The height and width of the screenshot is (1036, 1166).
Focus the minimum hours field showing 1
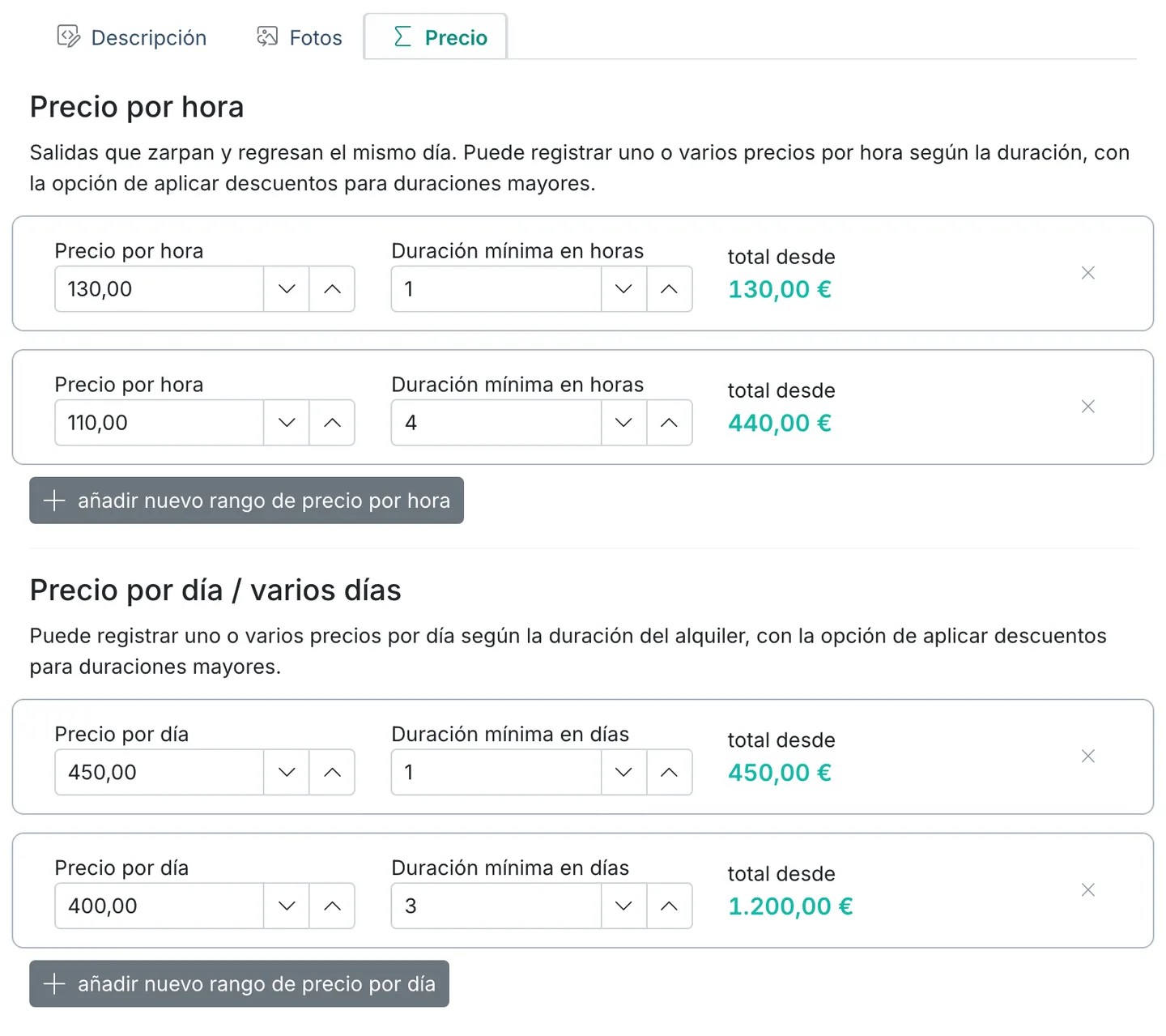click(496, 289)
